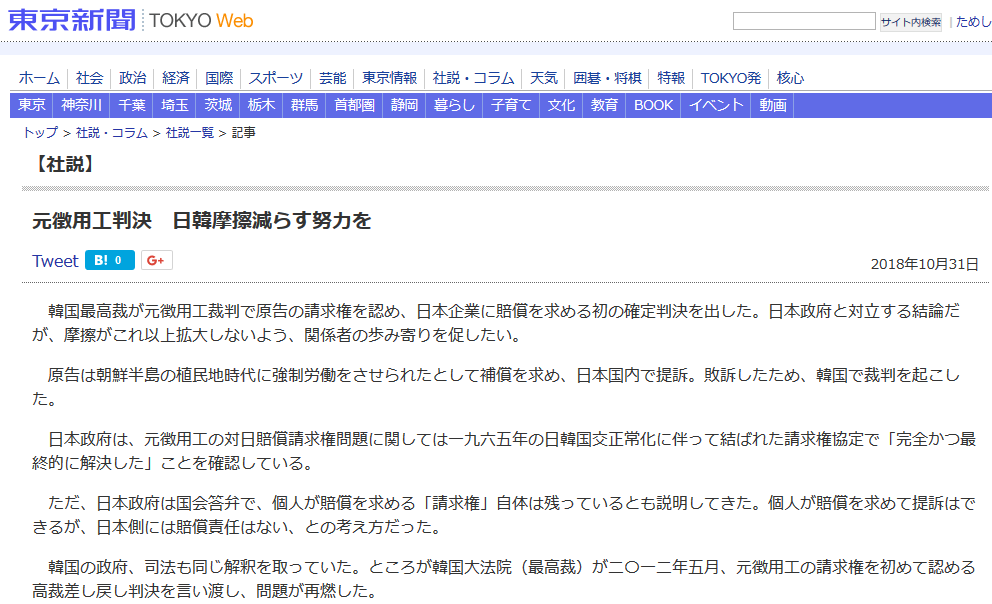Click the 社説一覧 breadcrumb link
This screenshot has height=604, width=992.
point(190,132)
